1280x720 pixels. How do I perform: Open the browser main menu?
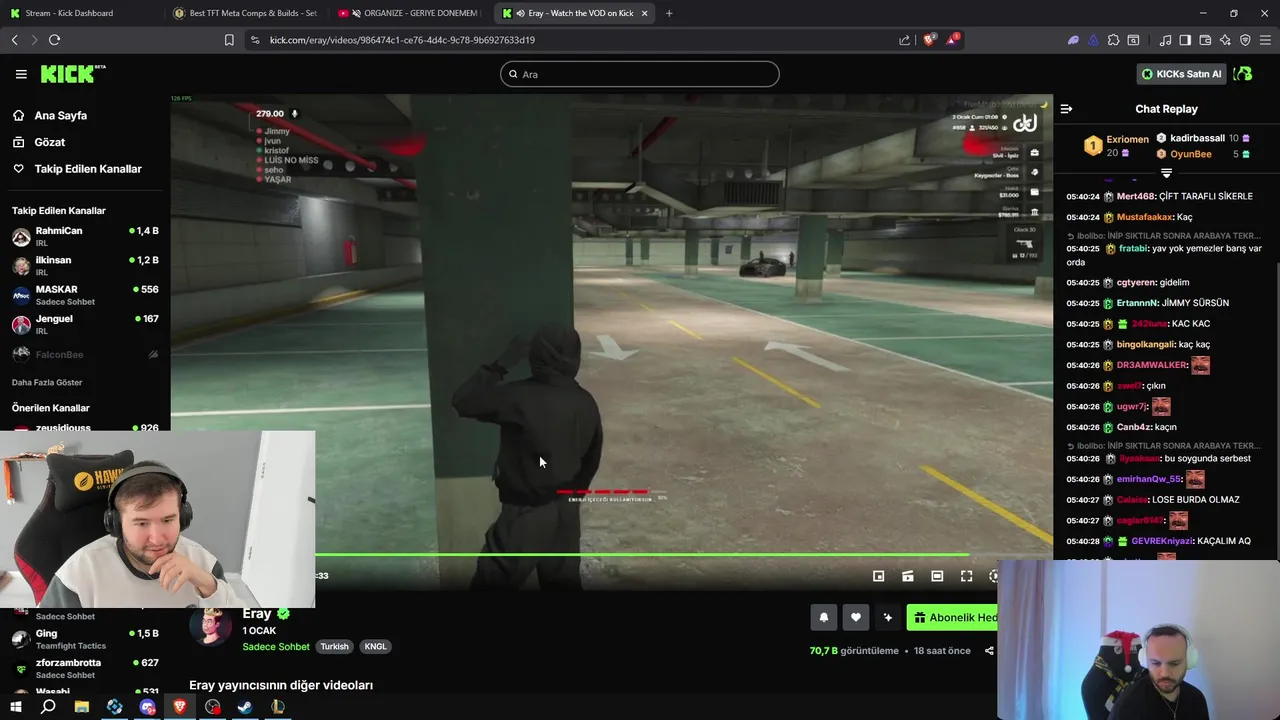pyautogui.click(x=1266, y=40)
